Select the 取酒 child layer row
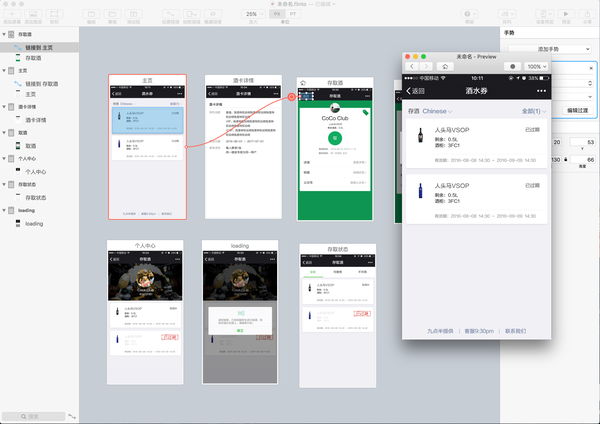 pyautogui.click(x=39, y=146)
